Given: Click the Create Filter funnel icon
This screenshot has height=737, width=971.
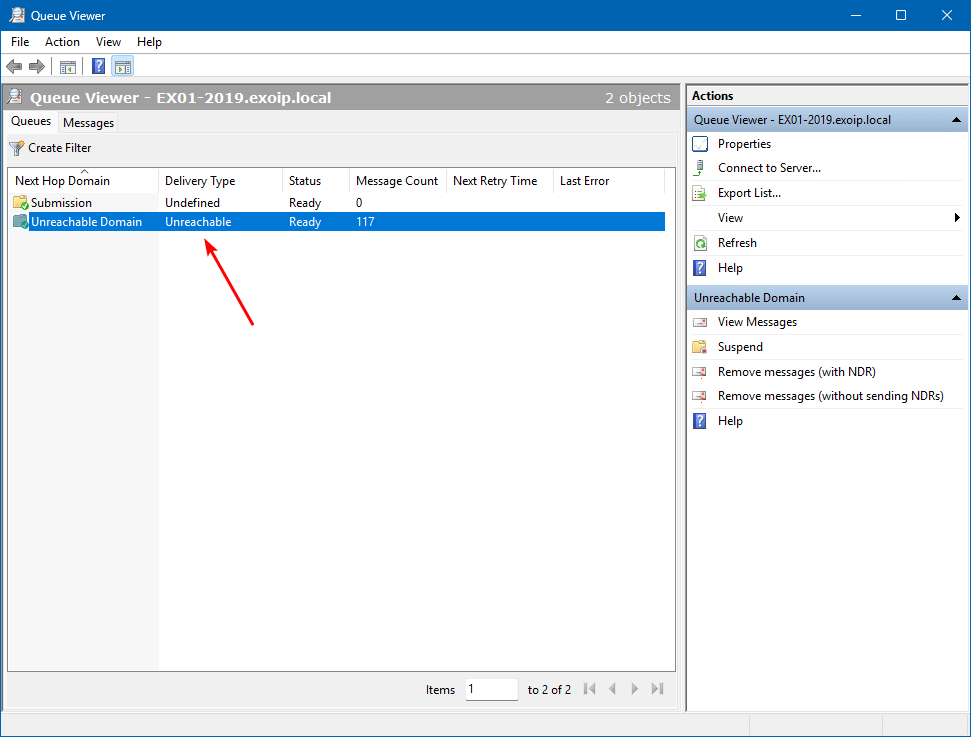Looking at the screenshot, I should (17, 148).
